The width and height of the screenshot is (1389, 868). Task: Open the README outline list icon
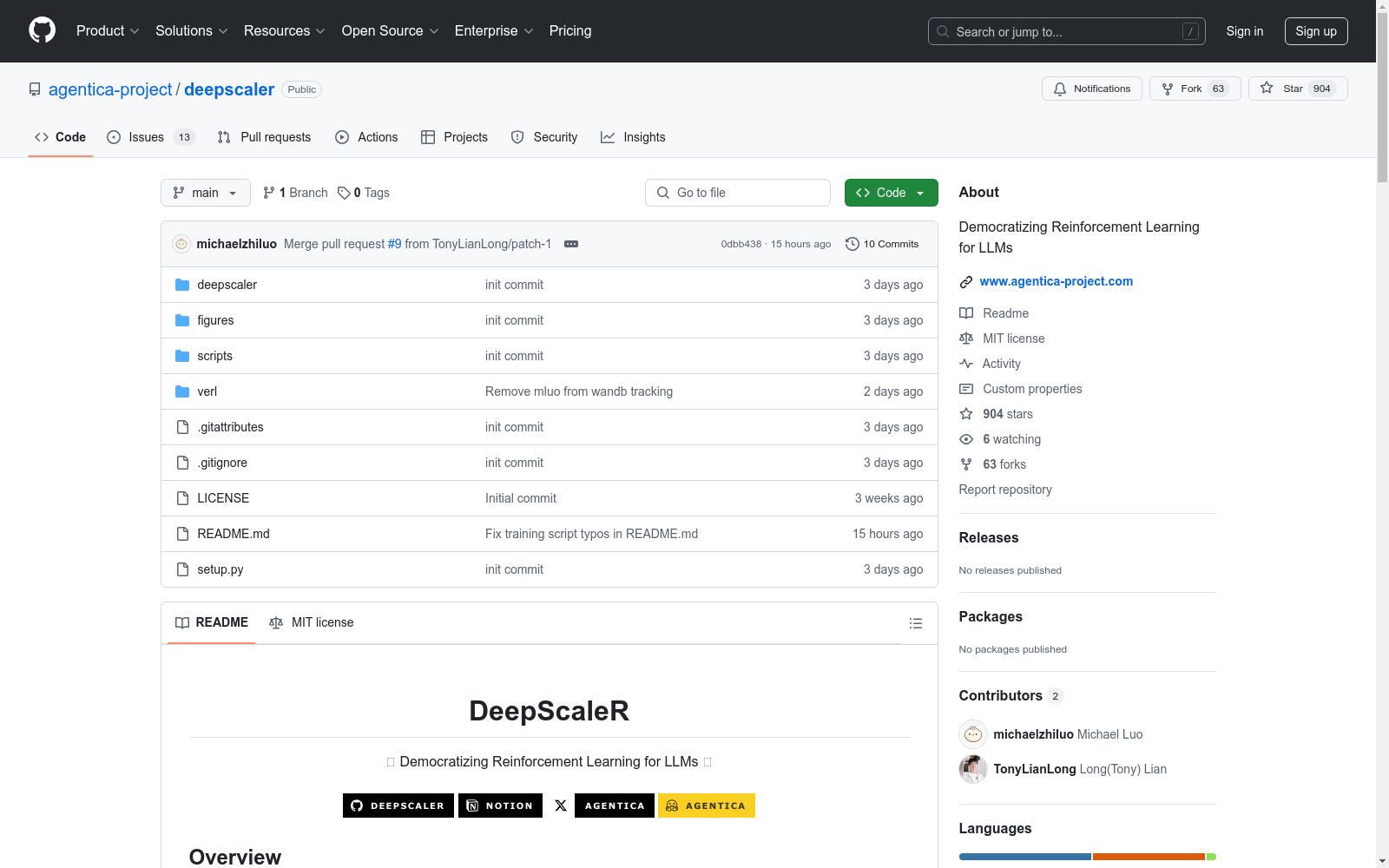[915, 623]
